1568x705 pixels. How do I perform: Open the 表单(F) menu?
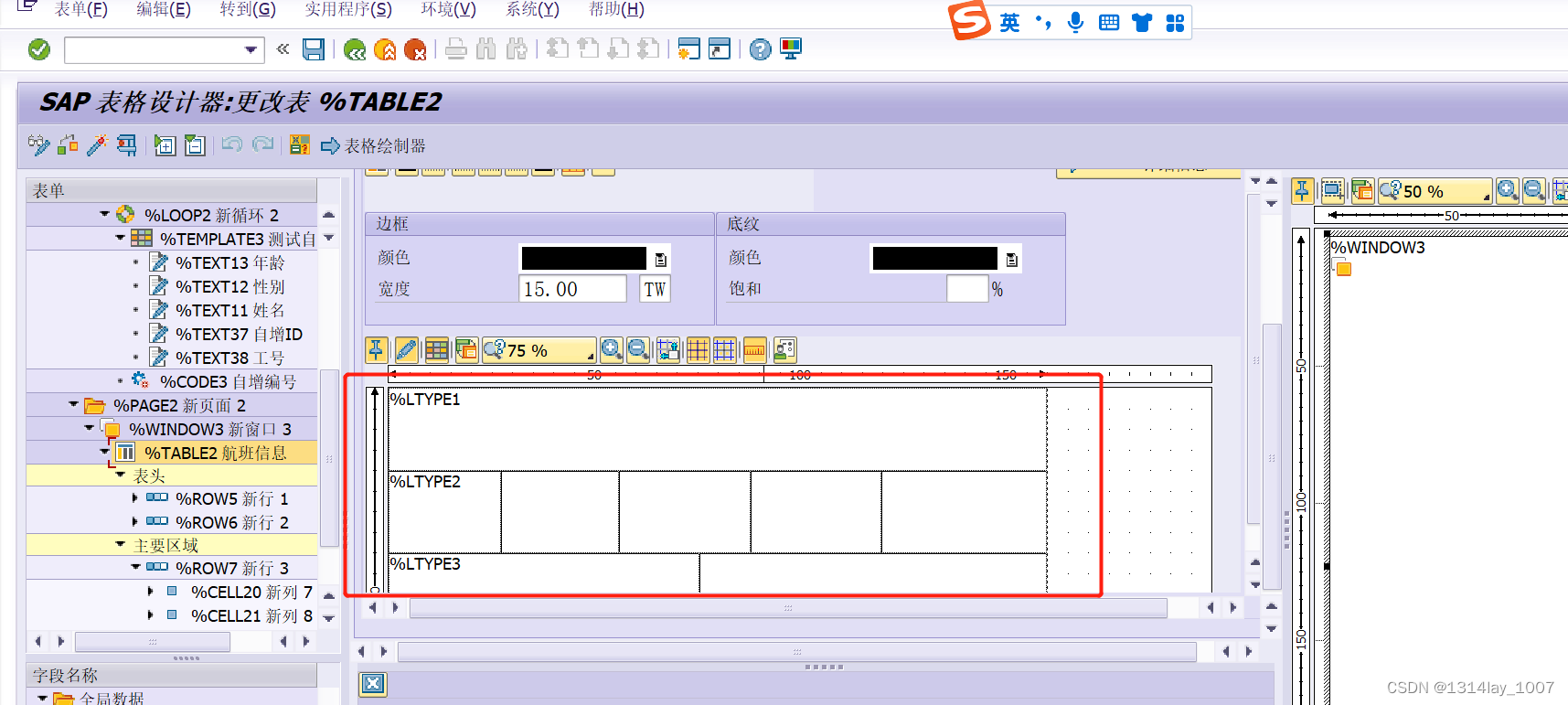[80, 9]
